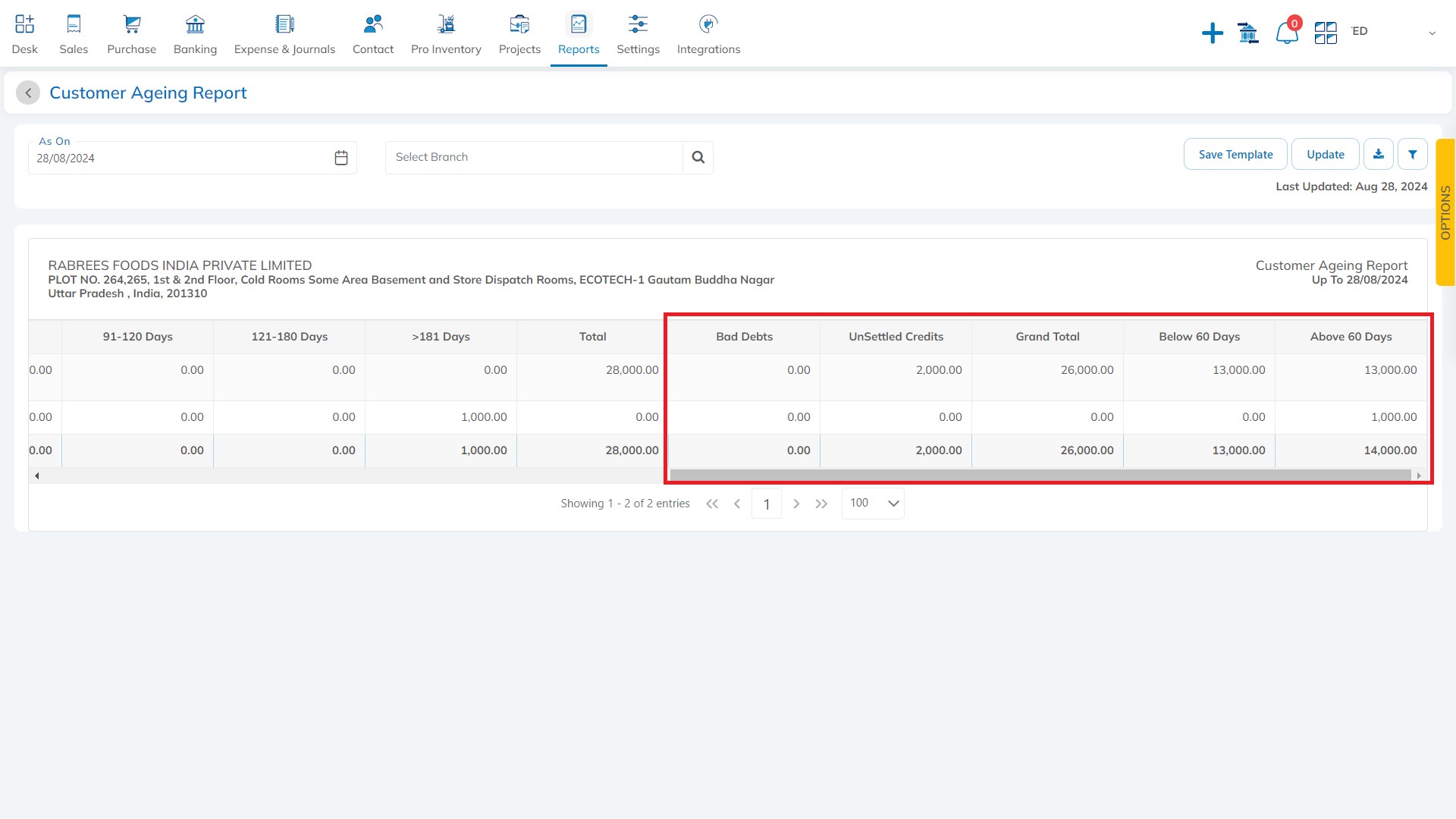Click the Below 60 Days column header

tap(1199, 337)
